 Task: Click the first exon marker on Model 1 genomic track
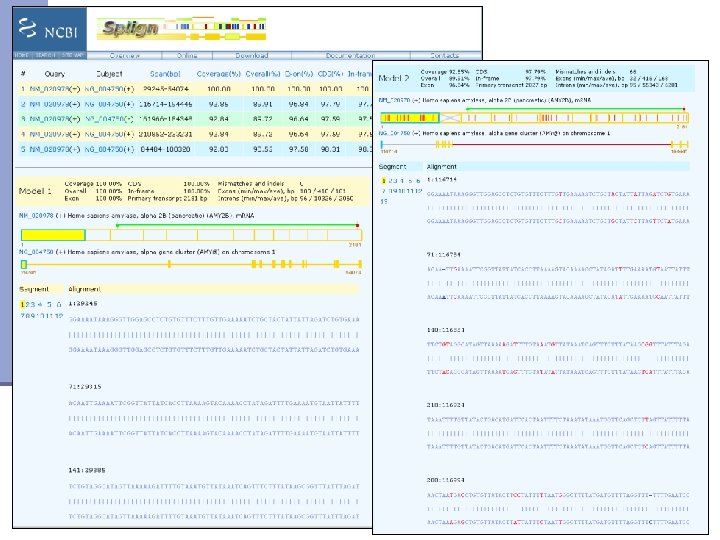[x=24, y=264]
